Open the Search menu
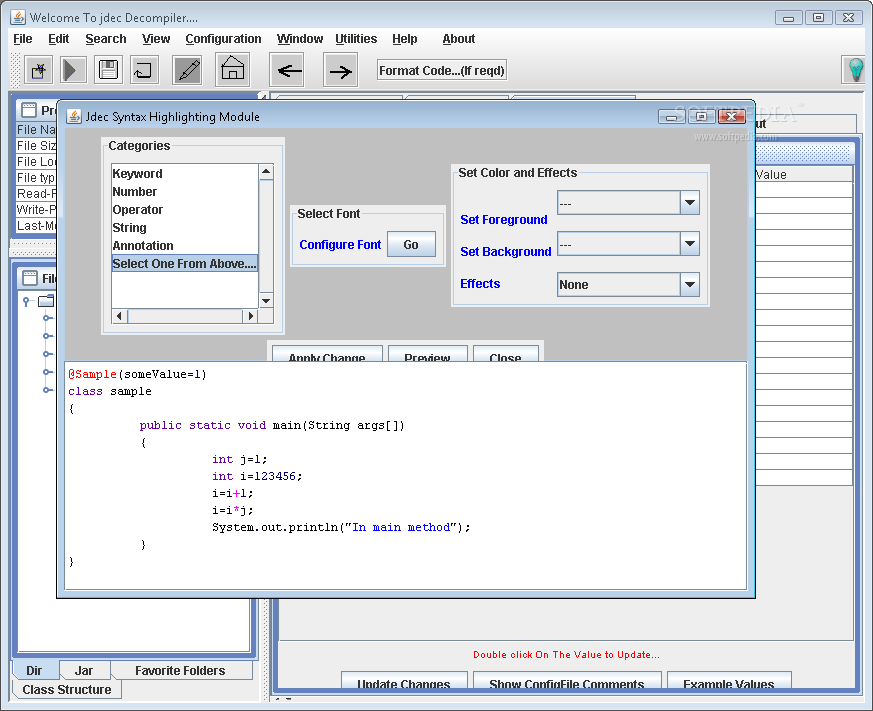The height and width of the screenshot is (711, 873). coord(106,39)
